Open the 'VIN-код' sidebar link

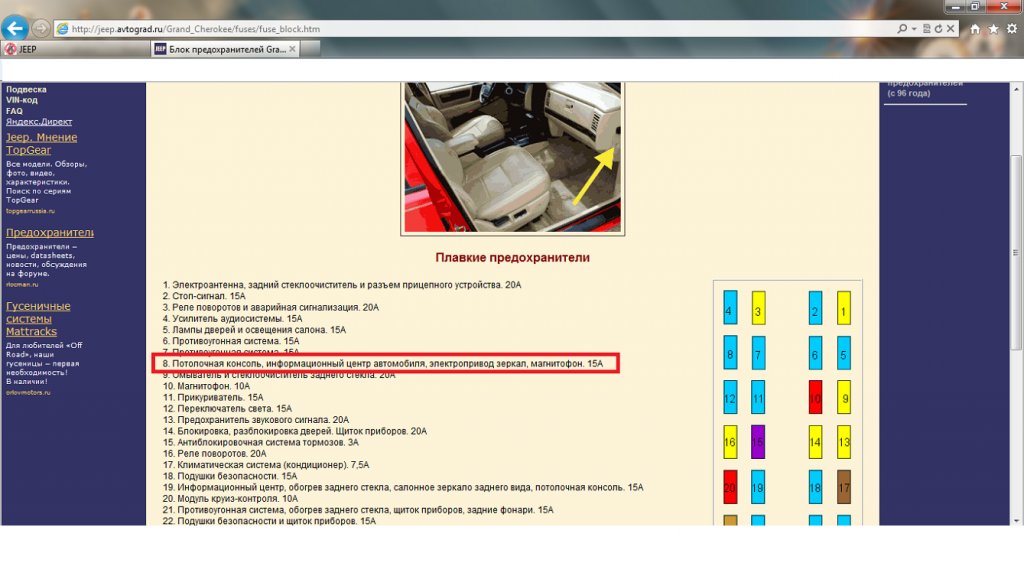[x=22, y=100]
